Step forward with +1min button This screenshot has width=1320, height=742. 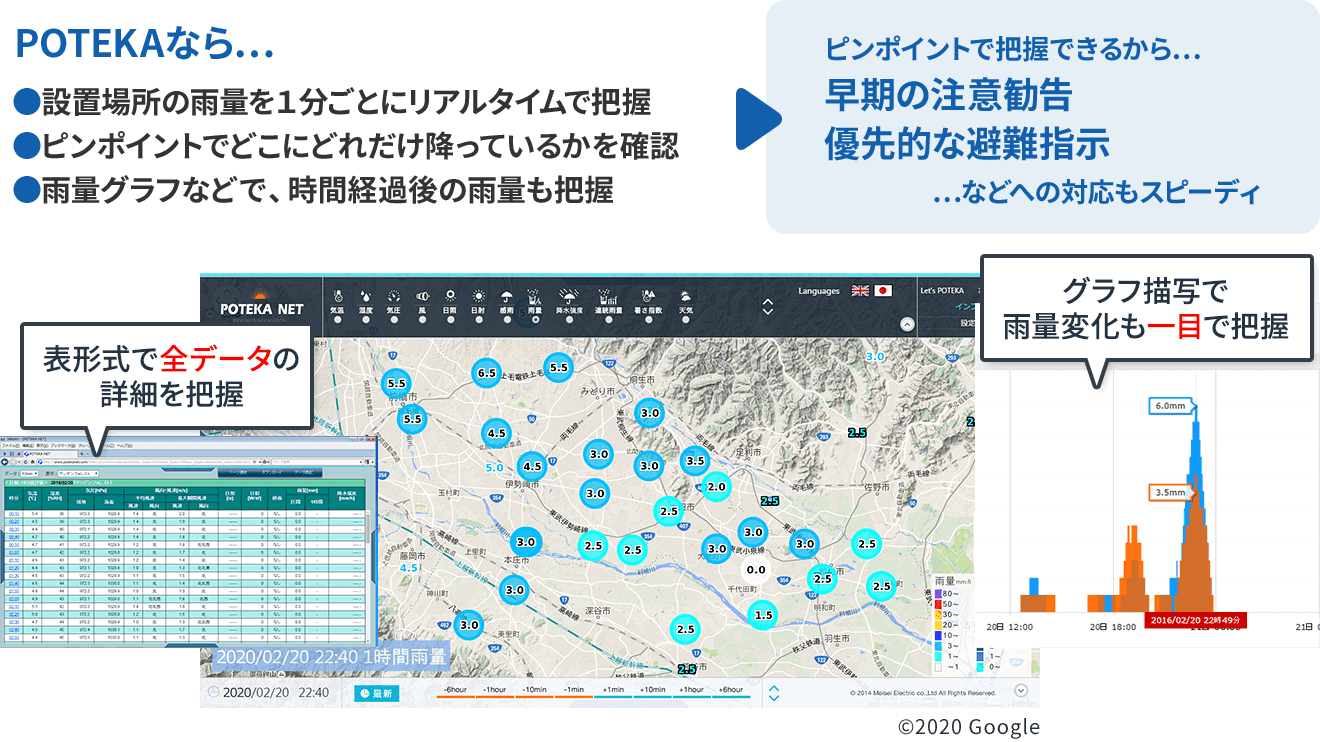pyautogui.click(x=613, y=690)
